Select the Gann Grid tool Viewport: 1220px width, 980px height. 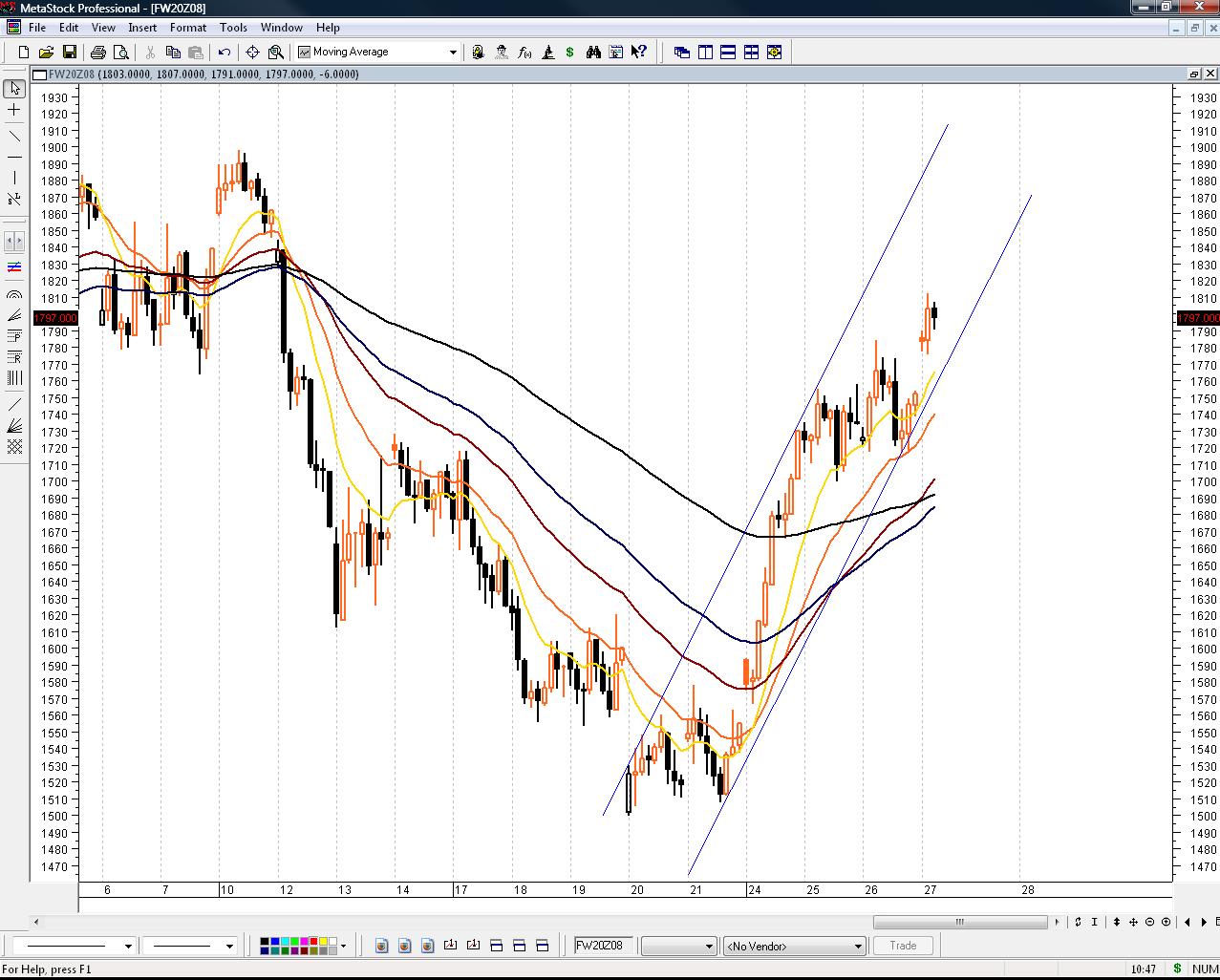click(14, 446)
